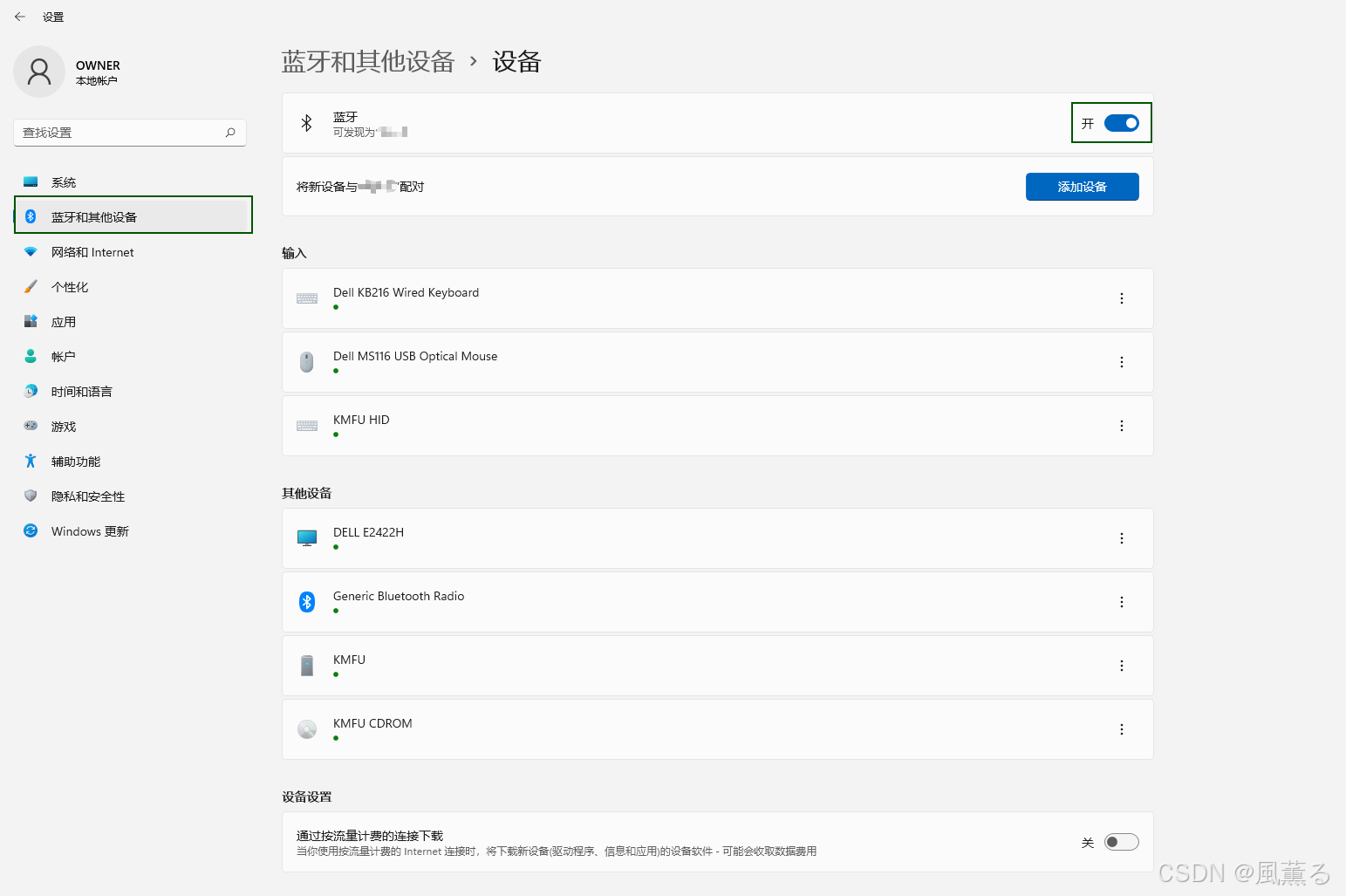1346x896 pixels.
Task: Click in the 查找设置 search box
Action: coord(130,133)
